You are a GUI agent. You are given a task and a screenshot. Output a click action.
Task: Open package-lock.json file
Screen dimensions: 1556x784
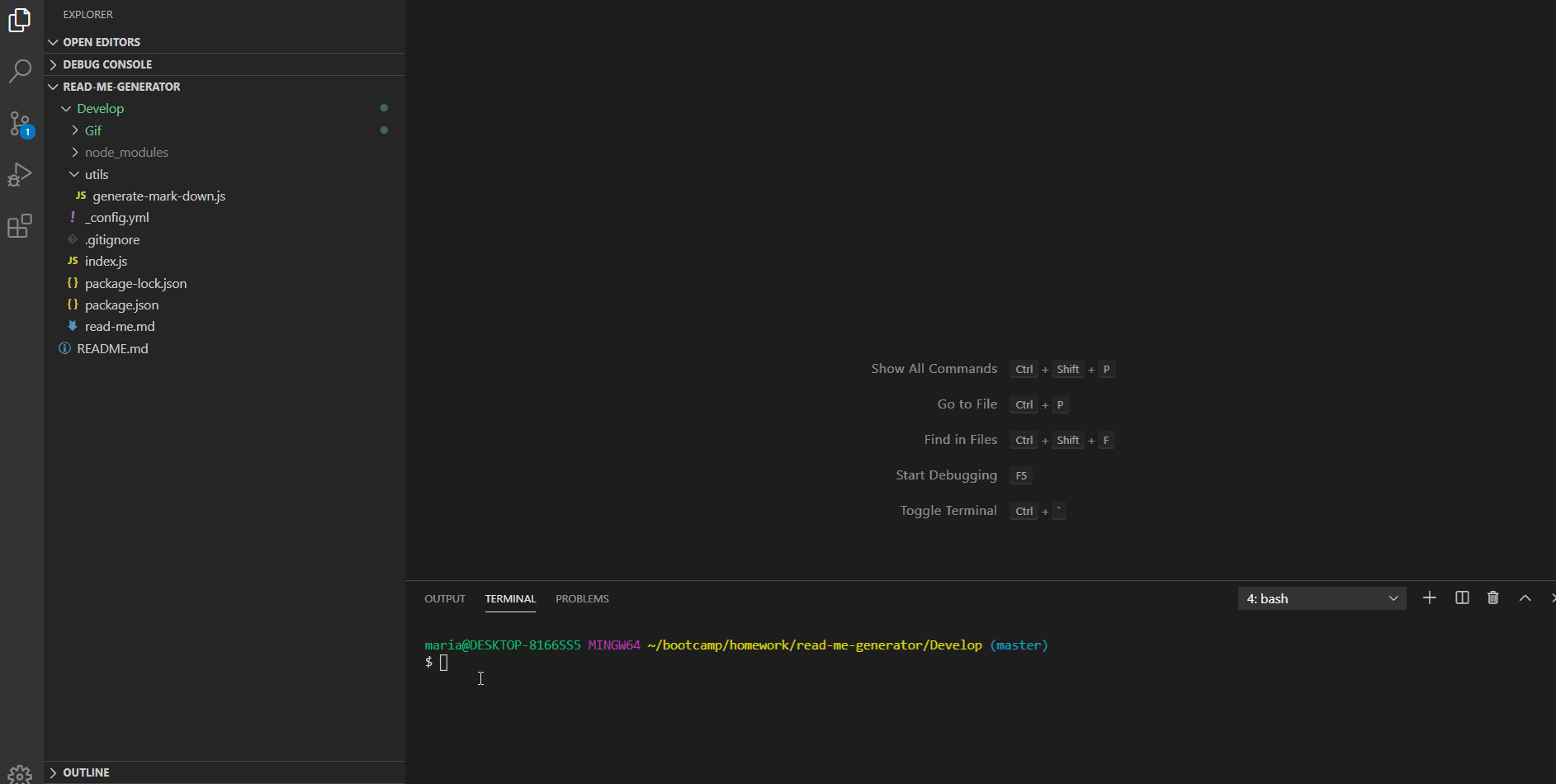225,283
